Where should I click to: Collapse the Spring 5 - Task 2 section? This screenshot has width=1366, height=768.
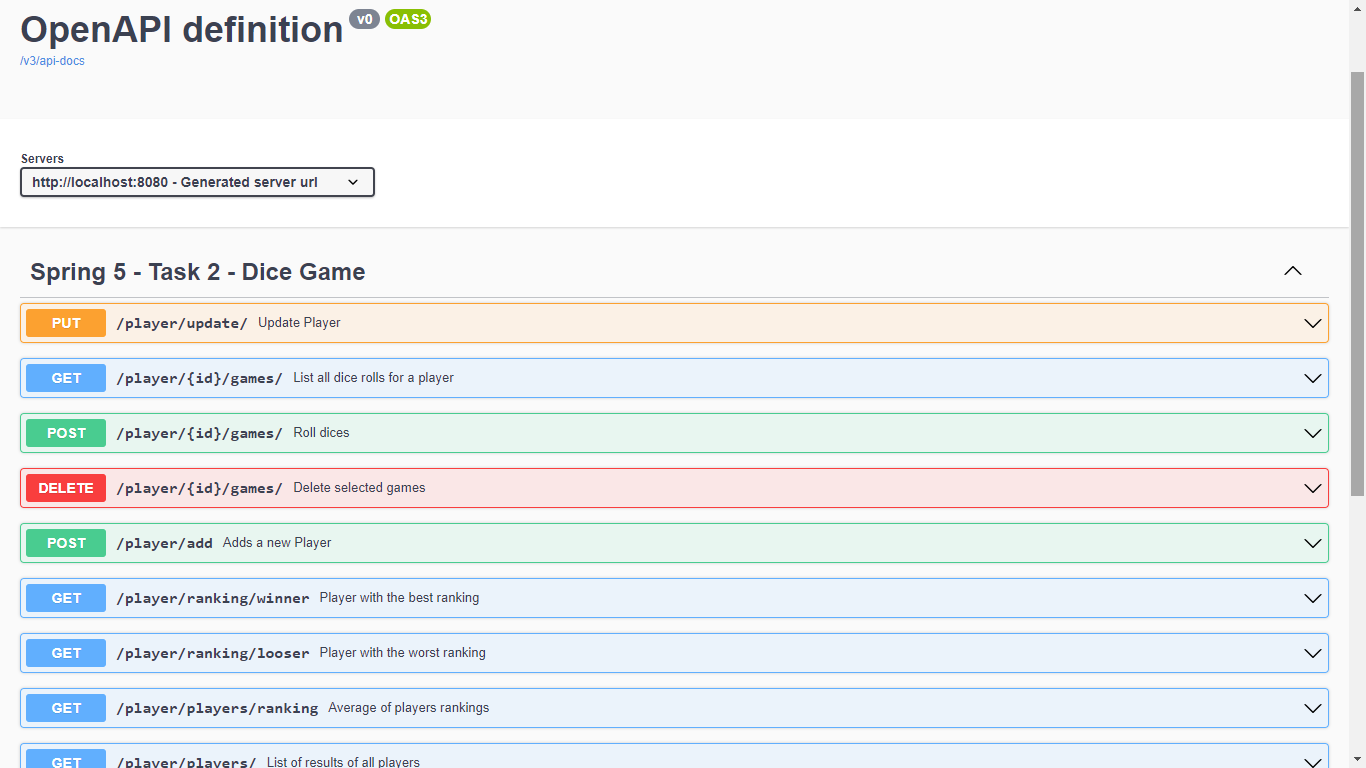click(1292, 271)
